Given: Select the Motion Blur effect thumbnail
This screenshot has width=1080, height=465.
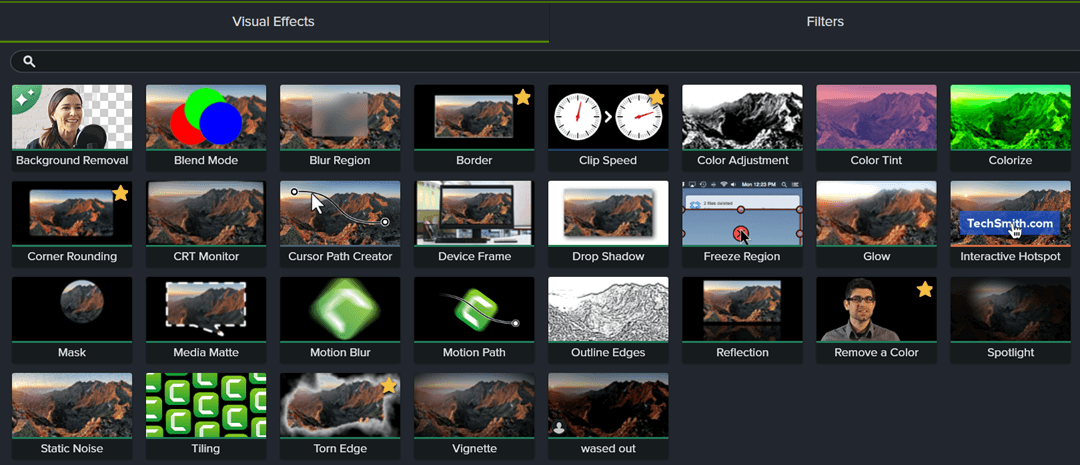Looking at the screenshot, I should coord(340,309).
